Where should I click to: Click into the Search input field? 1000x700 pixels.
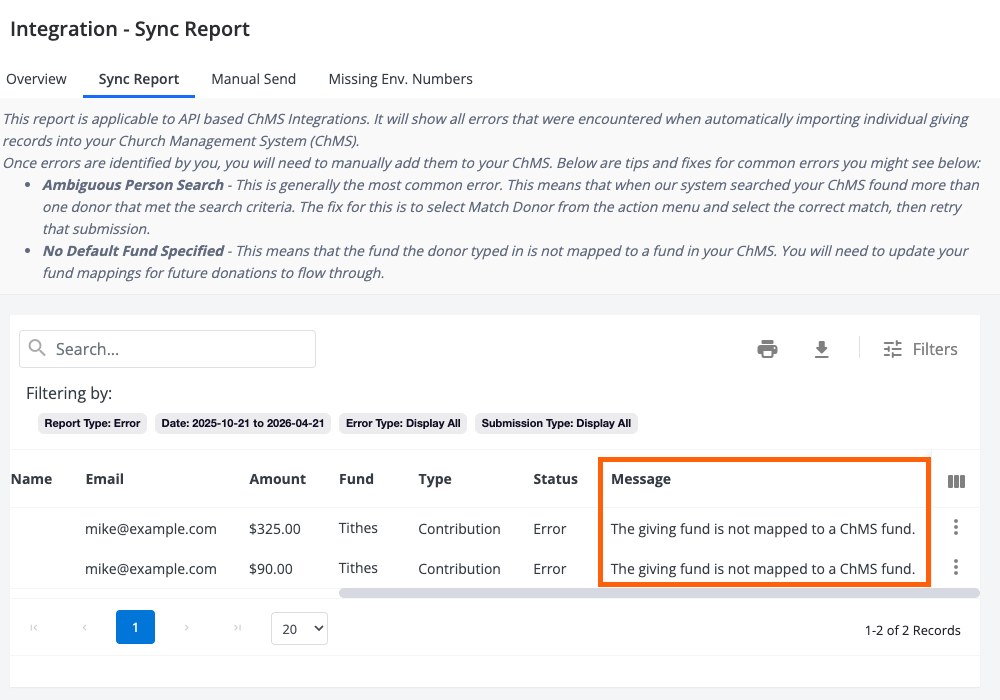point(180,349)
